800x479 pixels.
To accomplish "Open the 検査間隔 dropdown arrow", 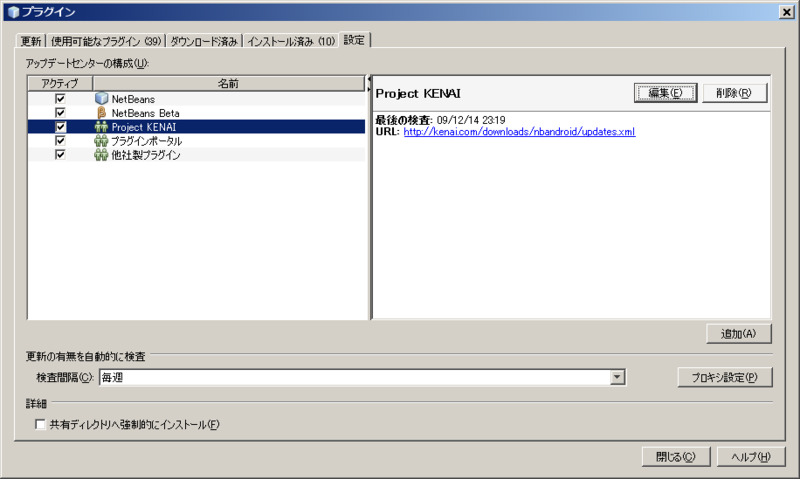I will coord(617,377).
